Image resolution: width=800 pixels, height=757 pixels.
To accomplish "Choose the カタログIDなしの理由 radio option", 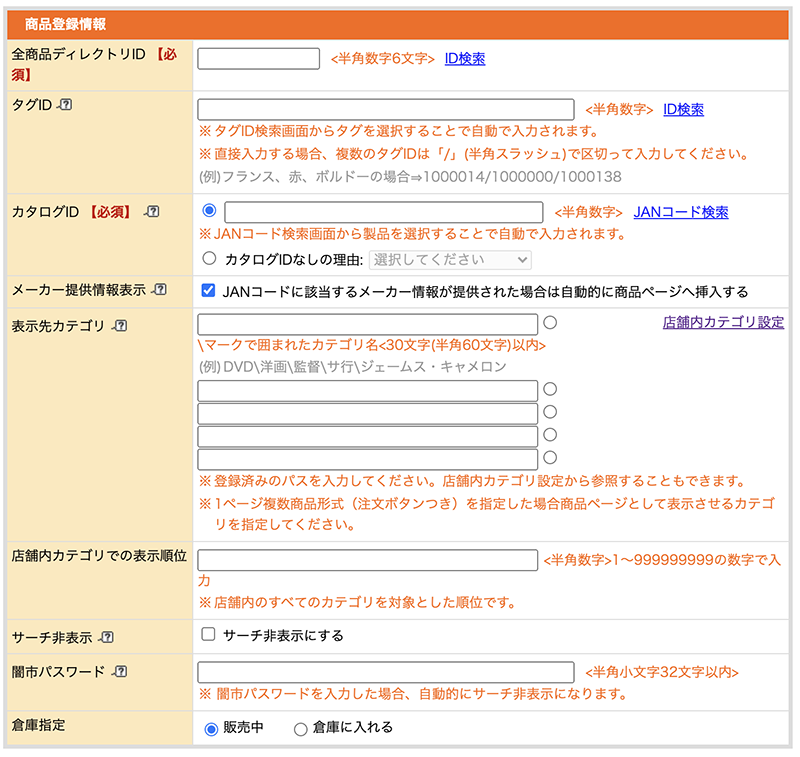I will point(209,259).
